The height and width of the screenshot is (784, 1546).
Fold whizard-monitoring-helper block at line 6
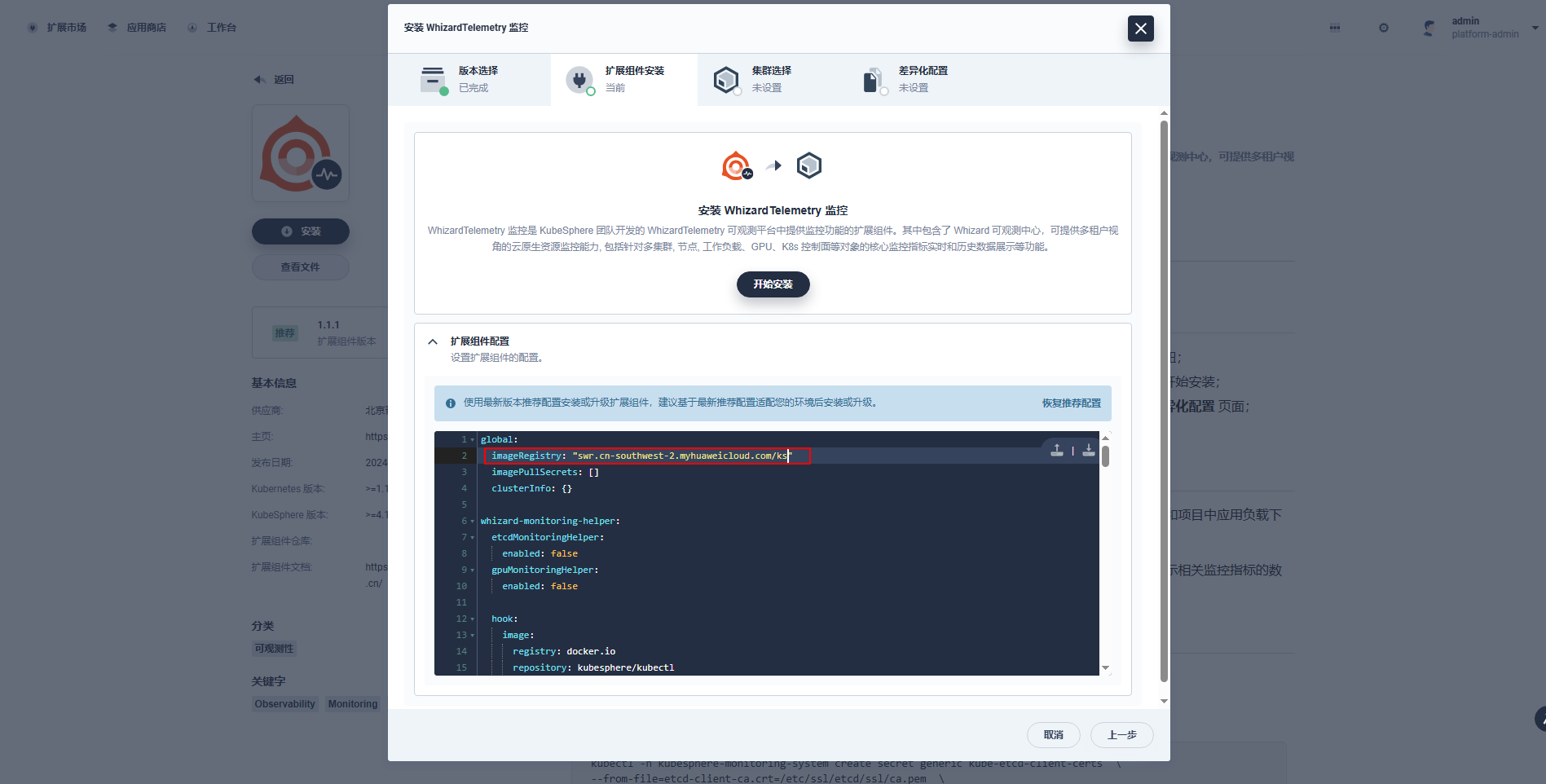(472, 522)
